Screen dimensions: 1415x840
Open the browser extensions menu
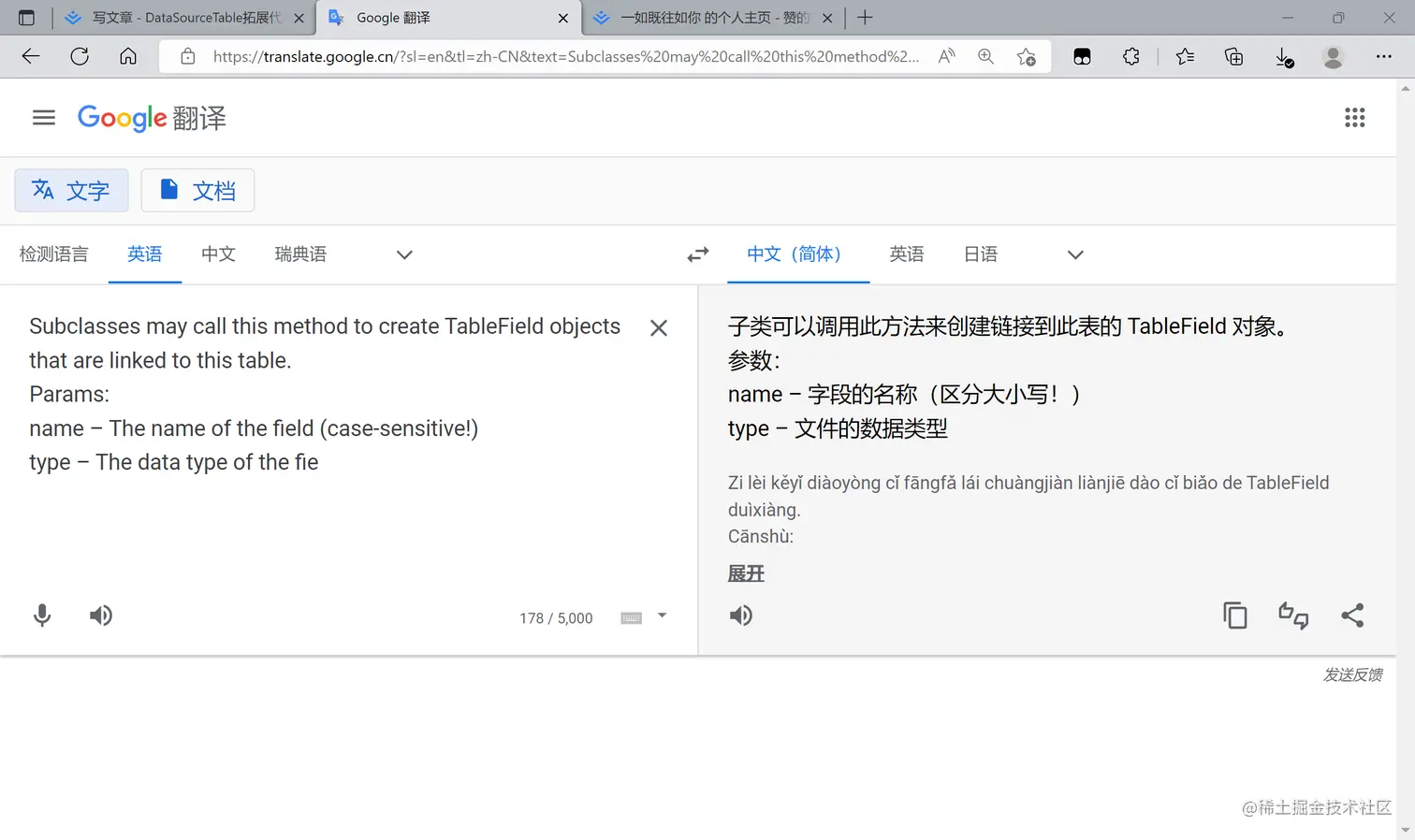pos(1131,56)
